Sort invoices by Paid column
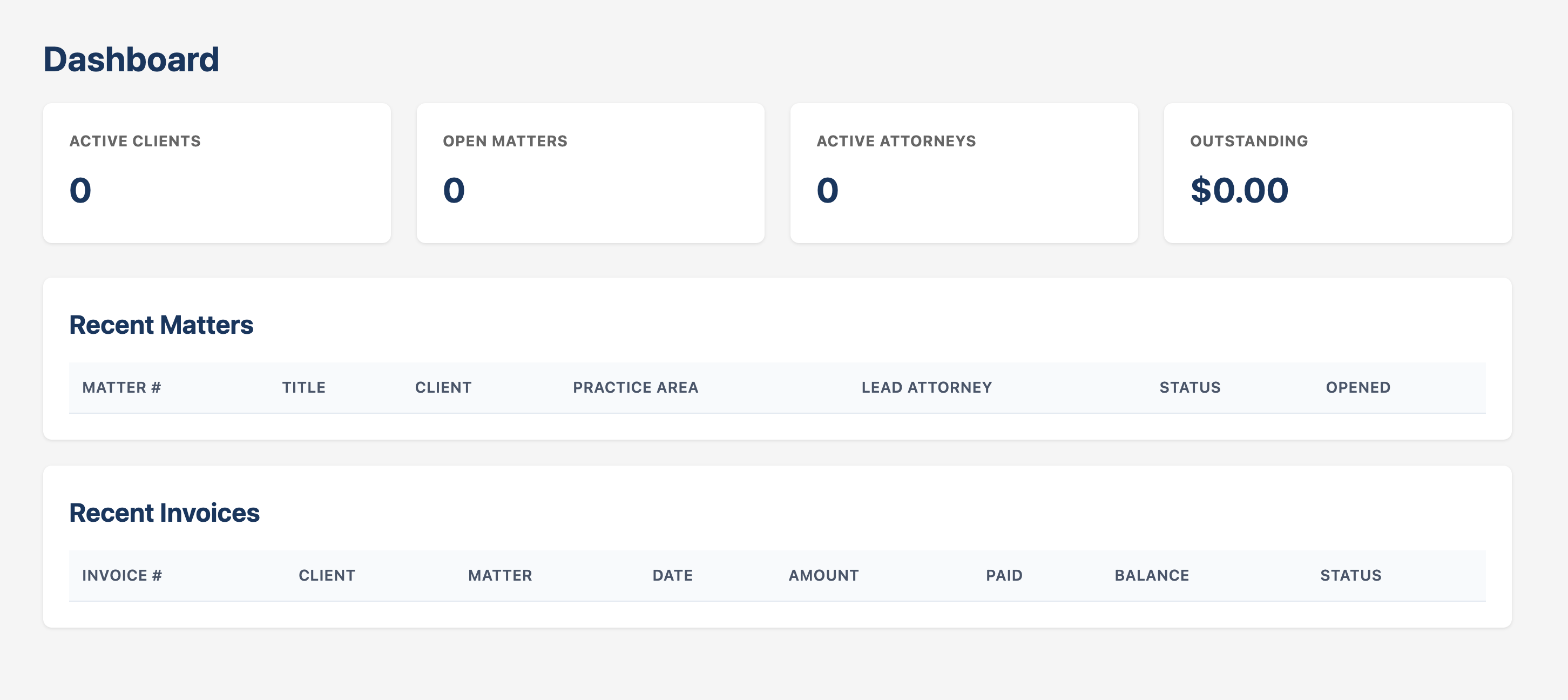This screenshot has width=1568, height=700. point(1004,576)
